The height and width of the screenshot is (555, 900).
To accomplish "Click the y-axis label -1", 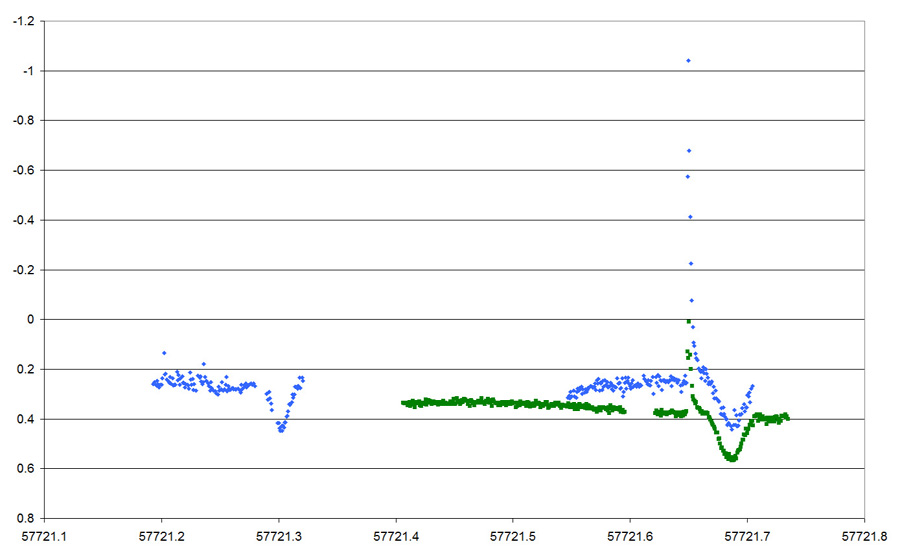I will tap(28, 71).
